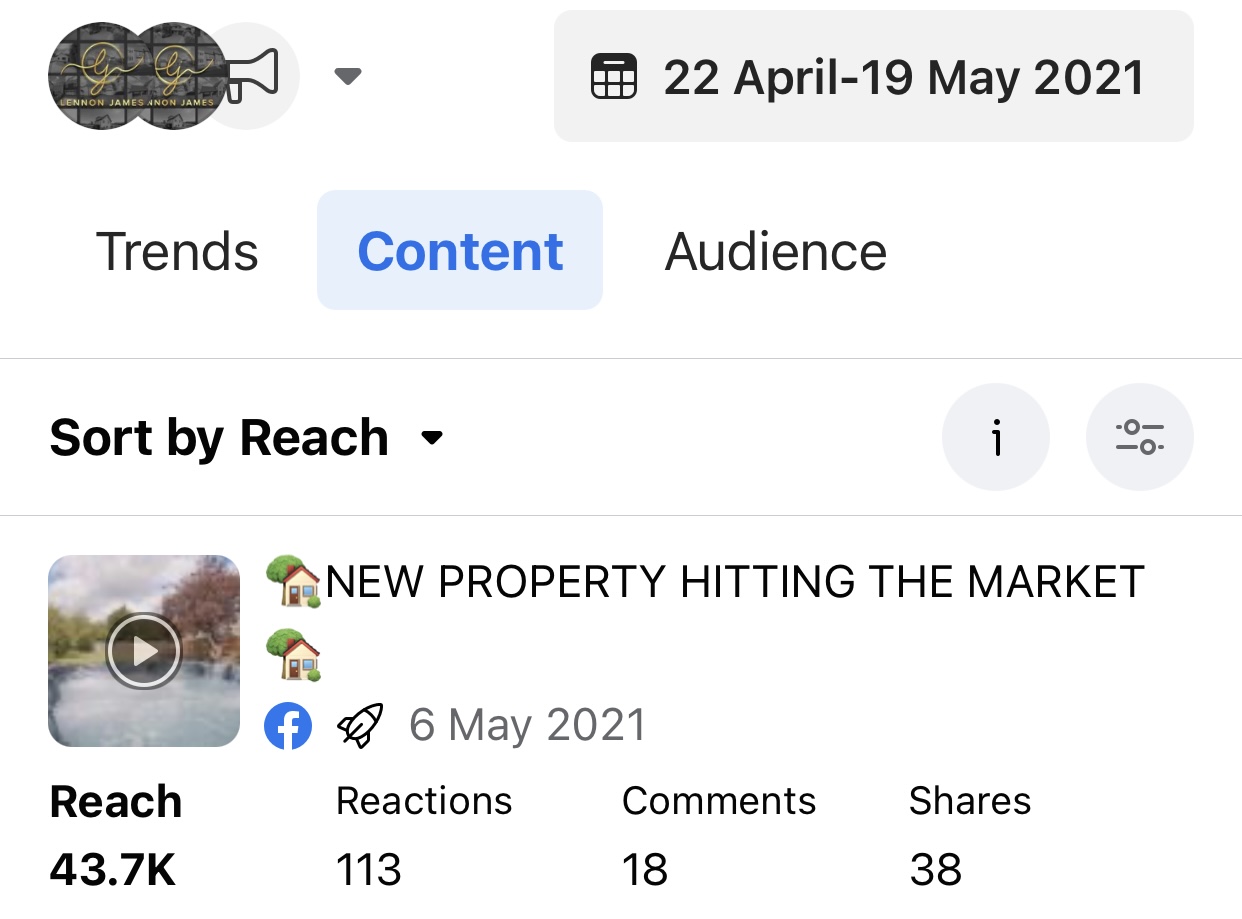This screenshot has width=1242, height=919.
Task: Open the NEW PROPERTY HITTING THE MARKET post
Action: click(x=734, y=582)
